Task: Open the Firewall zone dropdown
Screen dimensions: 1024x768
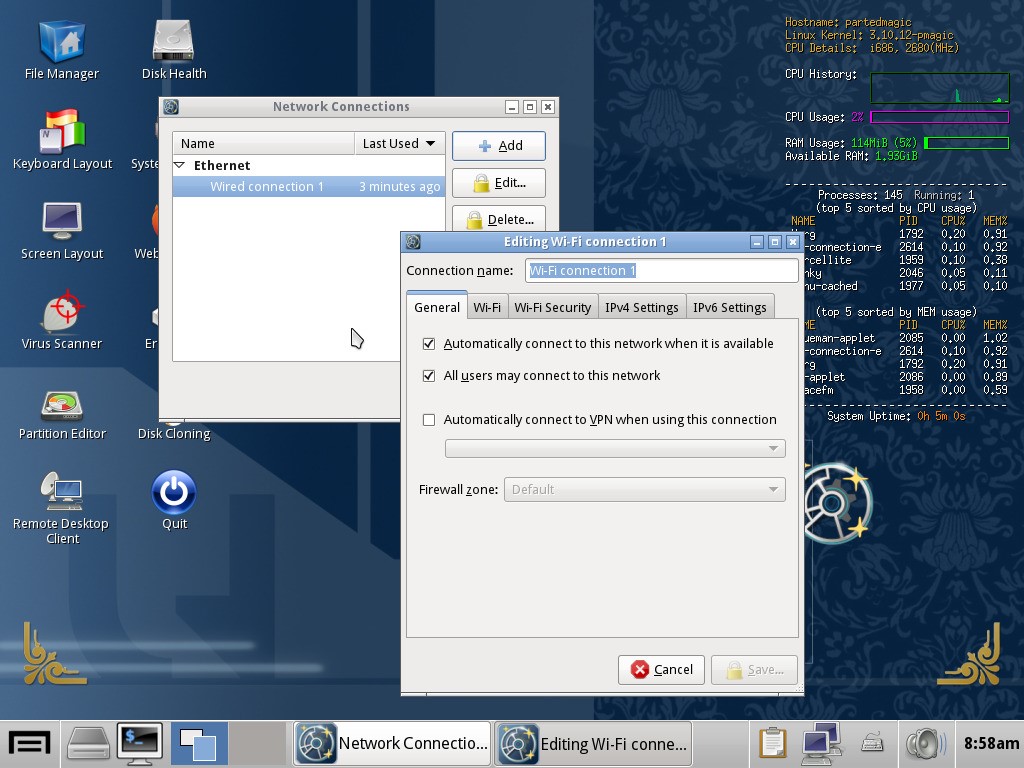Action: 644,490
